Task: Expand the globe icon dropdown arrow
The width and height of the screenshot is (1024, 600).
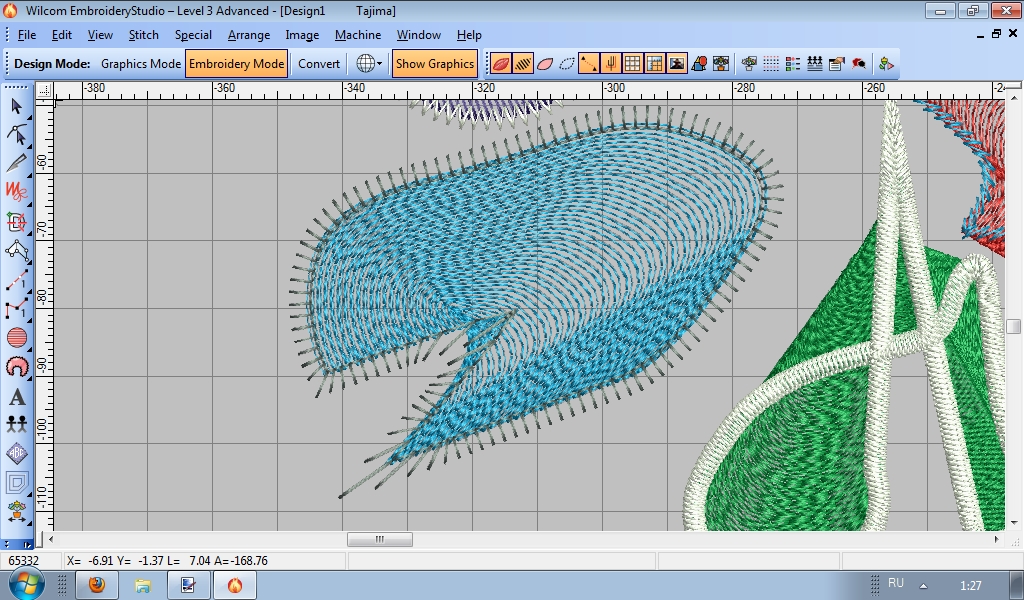Action: pos(380,64)
